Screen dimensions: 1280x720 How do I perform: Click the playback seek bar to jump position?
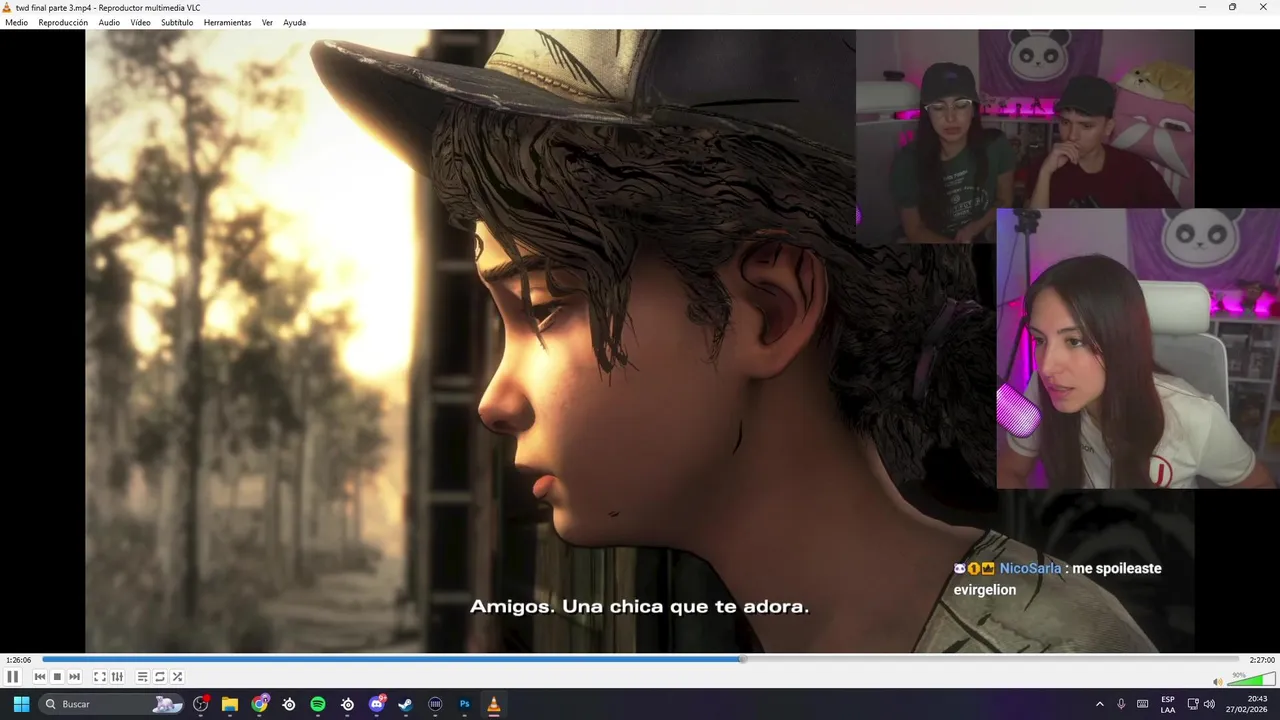point(640,659)
